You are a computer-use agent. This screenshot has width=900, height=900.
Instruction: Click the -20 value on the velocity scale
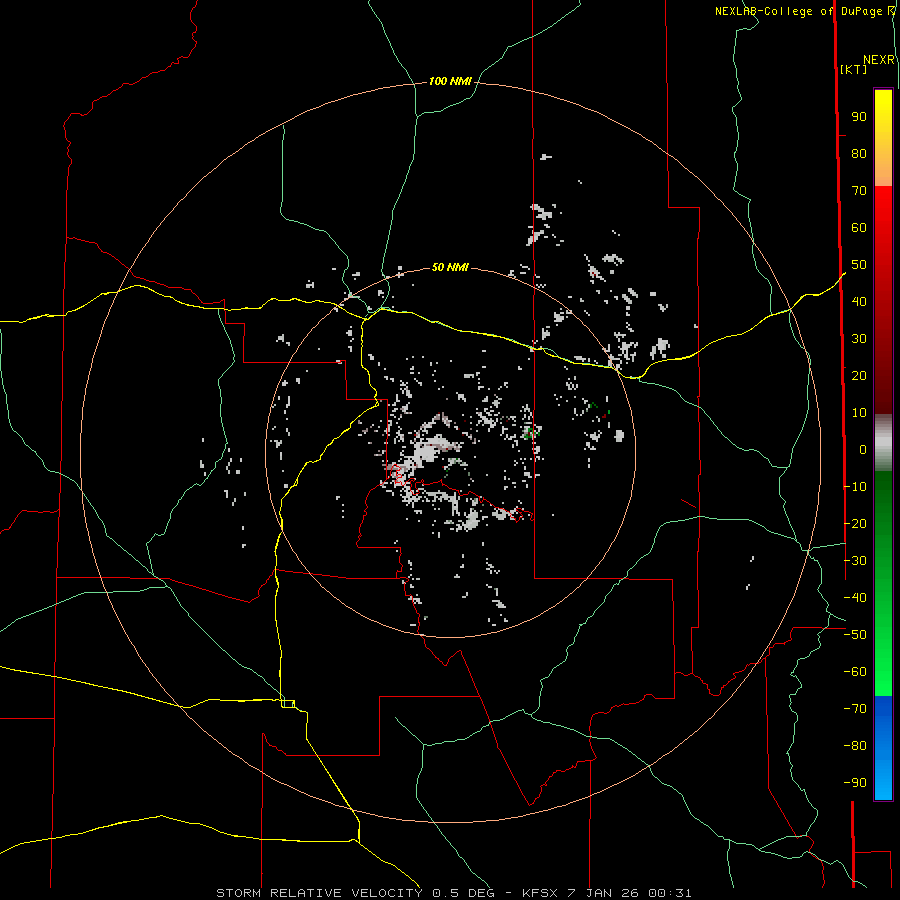(855, 523)
